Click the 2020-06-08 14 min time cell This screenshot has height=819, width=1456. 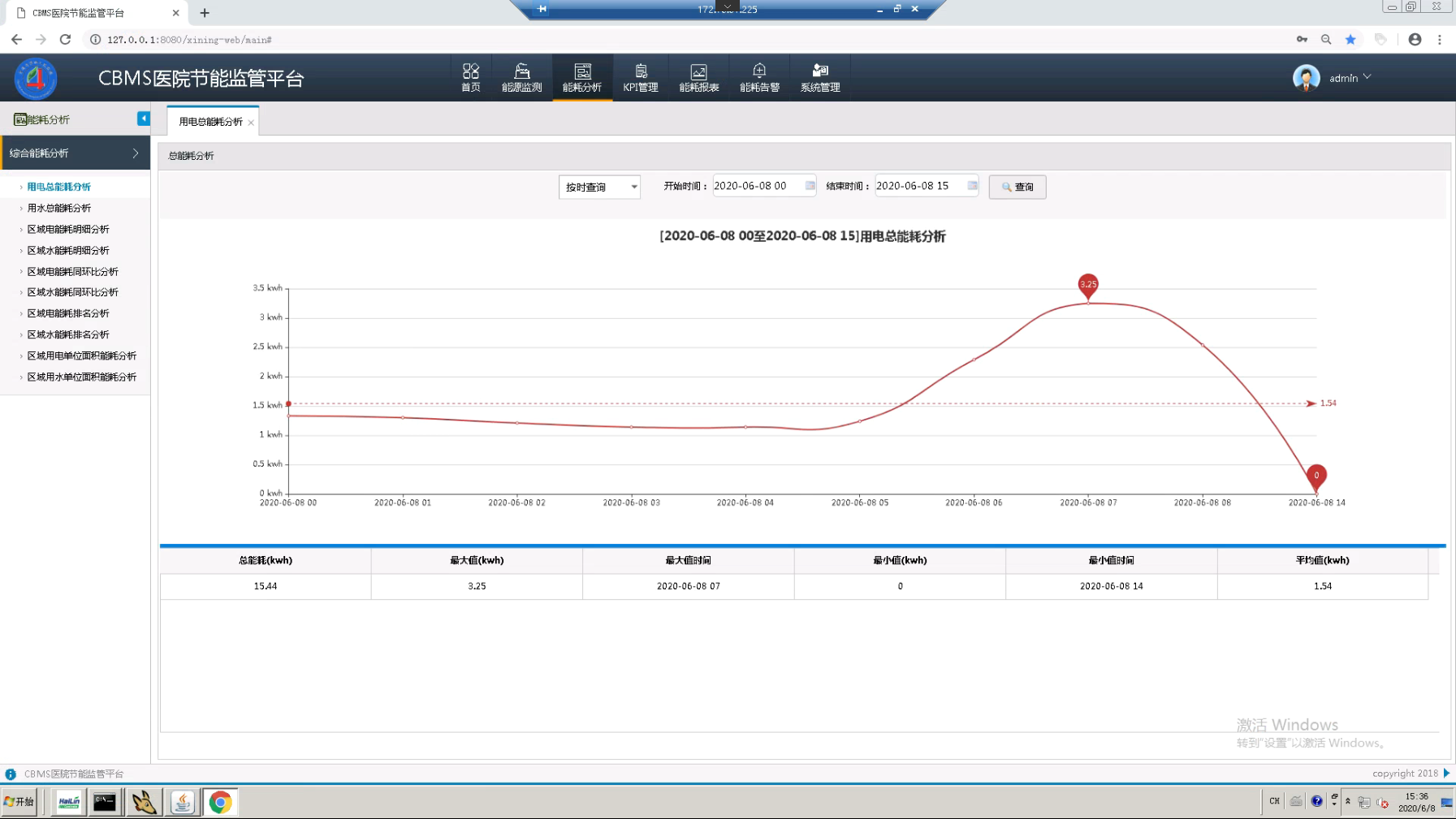[x=1112, y=586]
